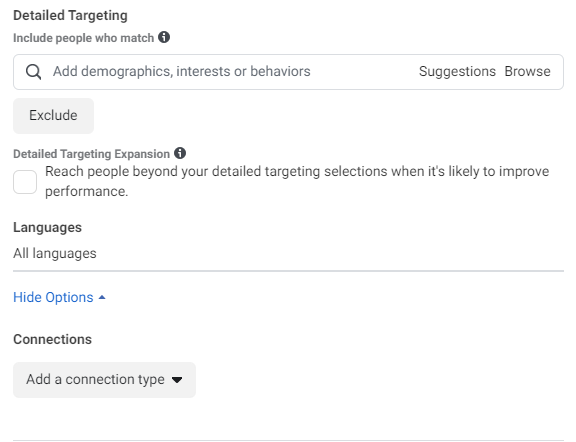Open the Add a connection type dropdown
576x442 pixels.
104,380
